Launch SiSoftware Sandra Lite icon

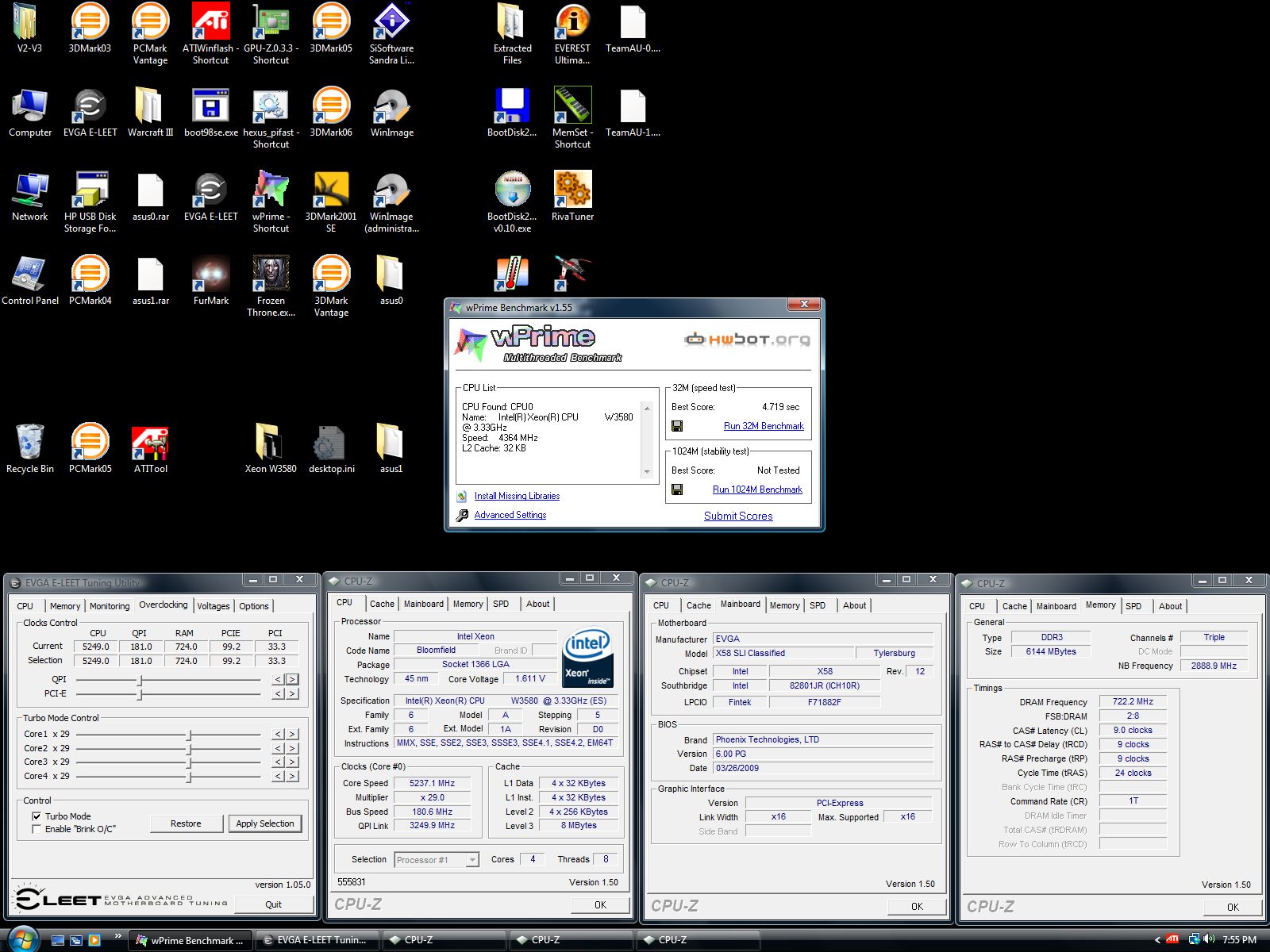[x=391, y=33]
